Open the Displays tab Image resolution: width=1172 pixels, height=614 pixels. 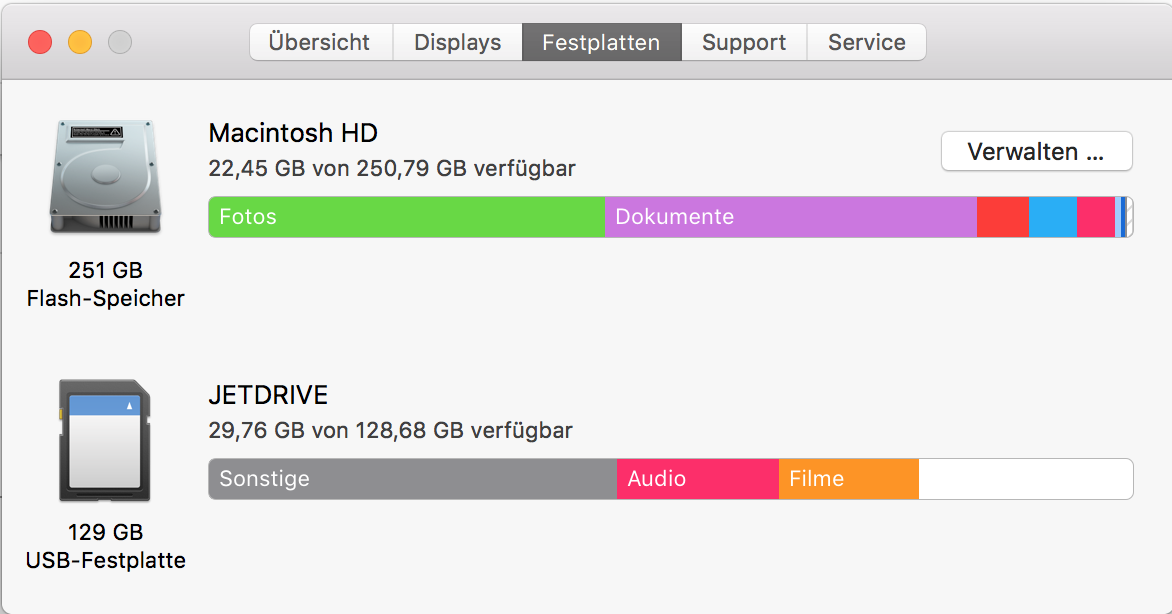click(457, 43)
